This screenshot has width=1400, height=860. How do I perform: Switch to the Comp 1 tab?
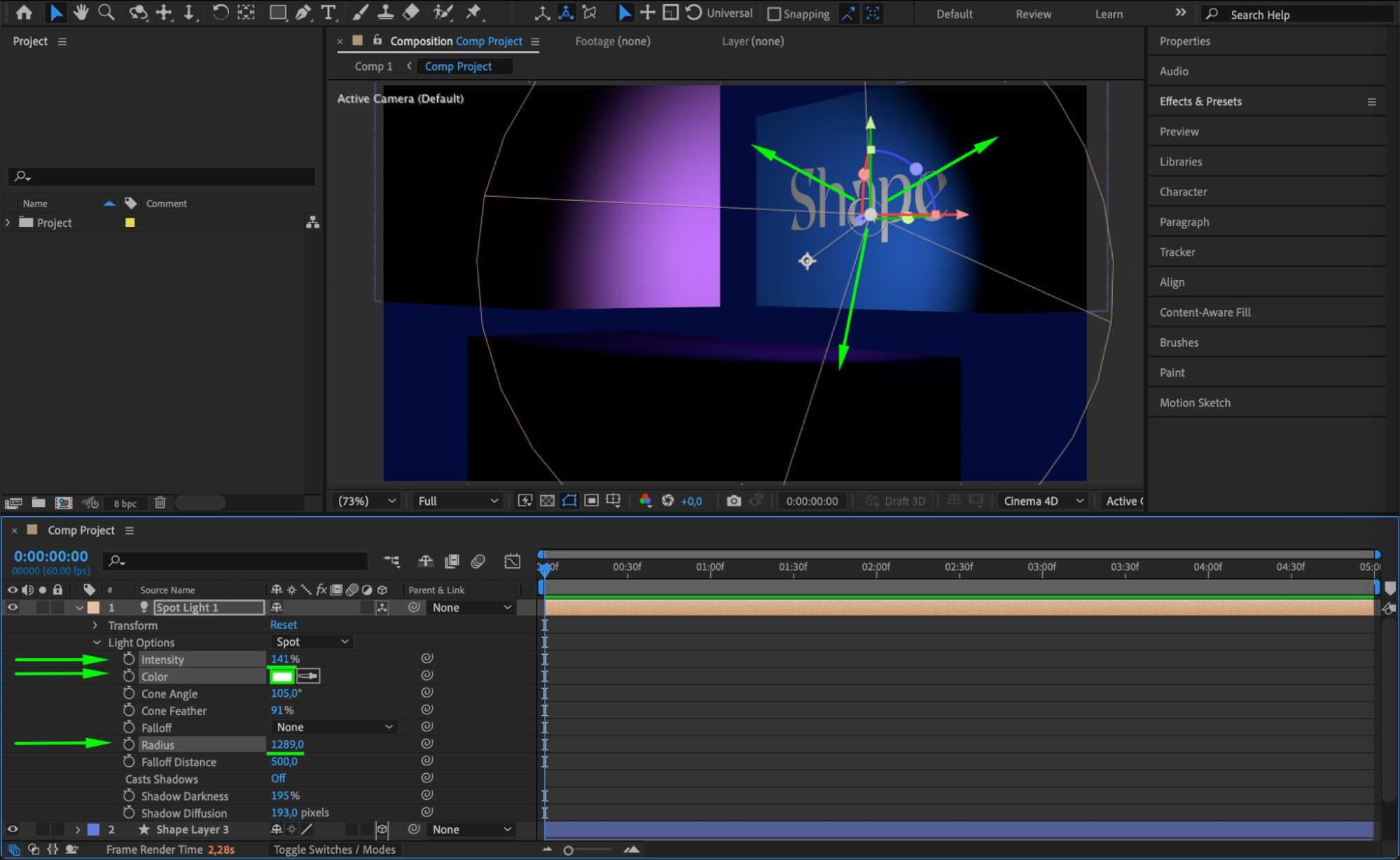pos(373,67)
